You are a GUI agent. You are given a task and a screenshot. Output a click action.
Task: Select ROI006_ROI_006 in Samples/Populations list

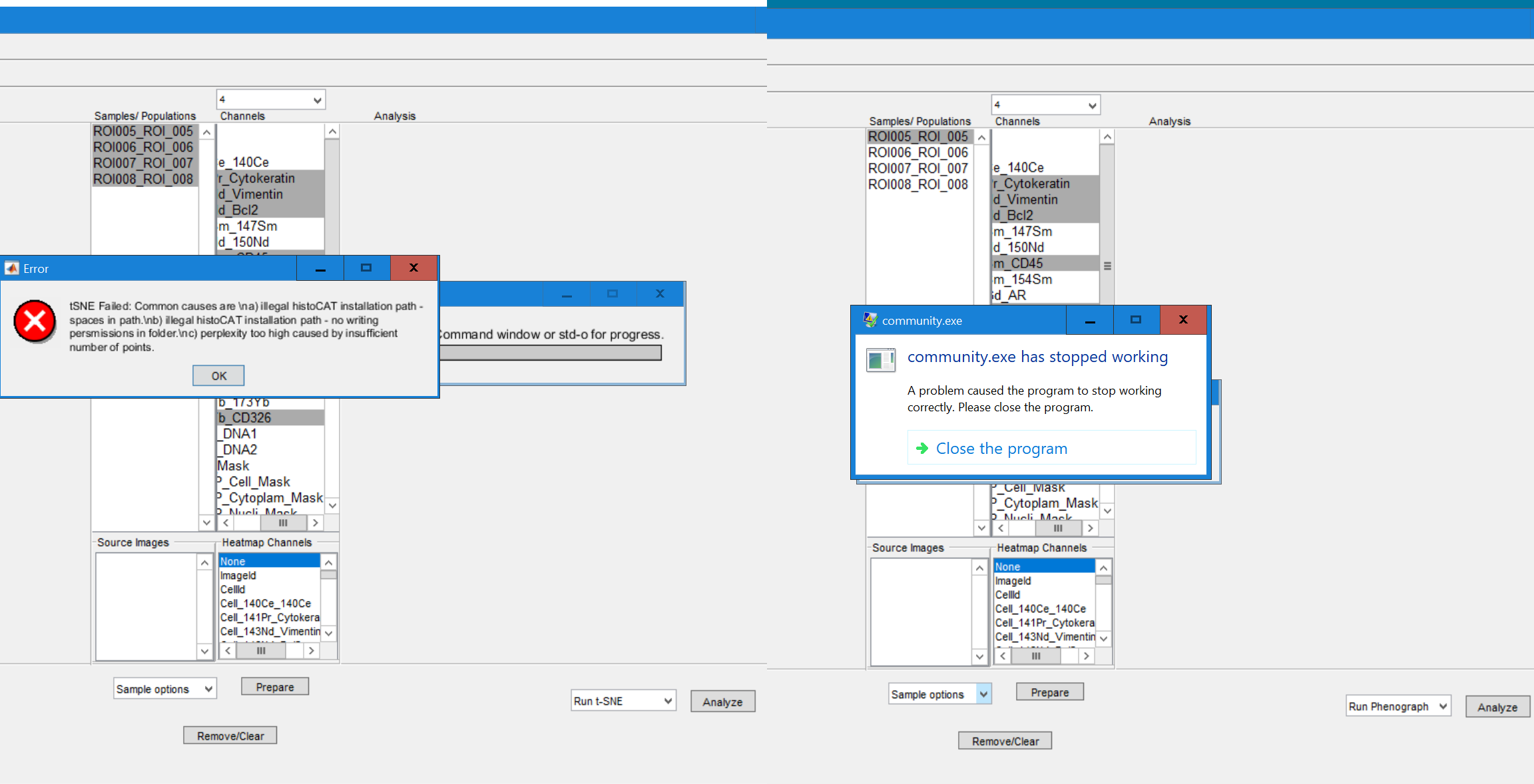tap(143, 147)
